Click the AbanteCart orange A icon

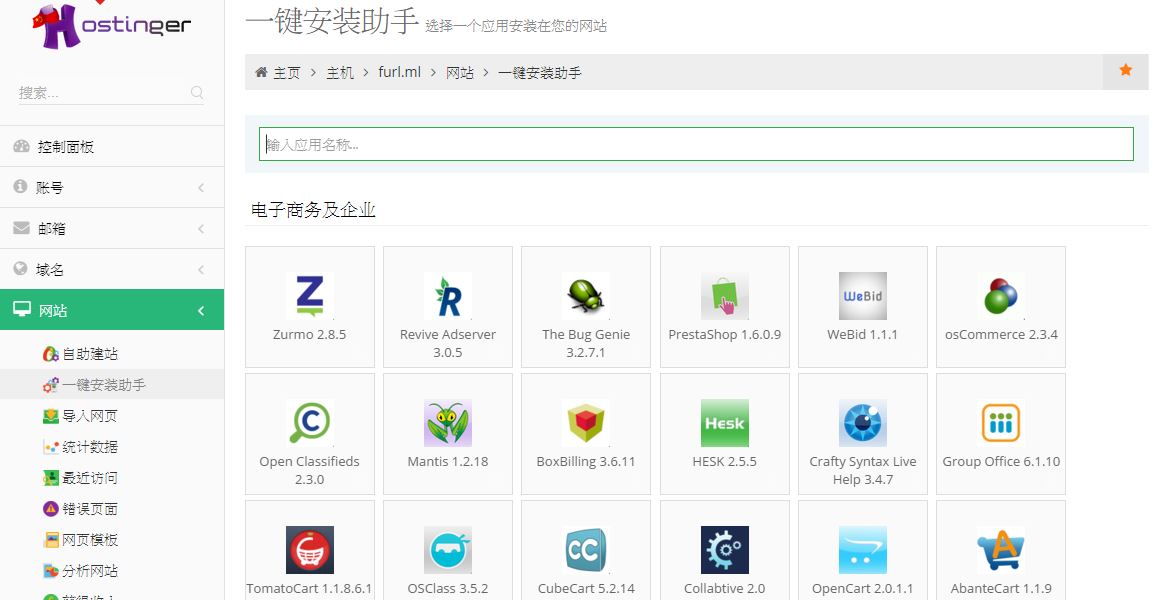coord(1001,550)
